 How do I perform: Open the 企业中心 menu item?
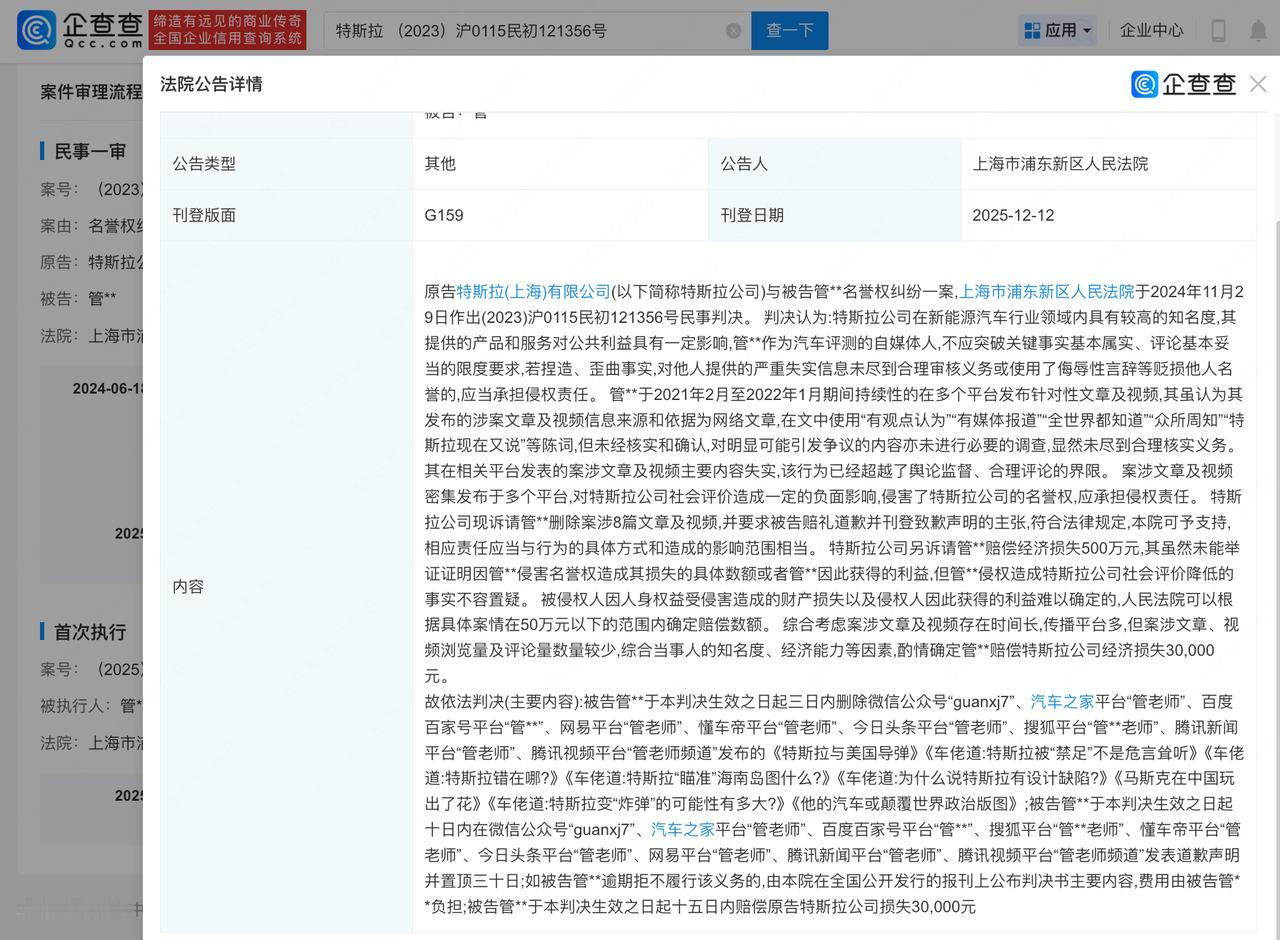tap(1151, 31)
